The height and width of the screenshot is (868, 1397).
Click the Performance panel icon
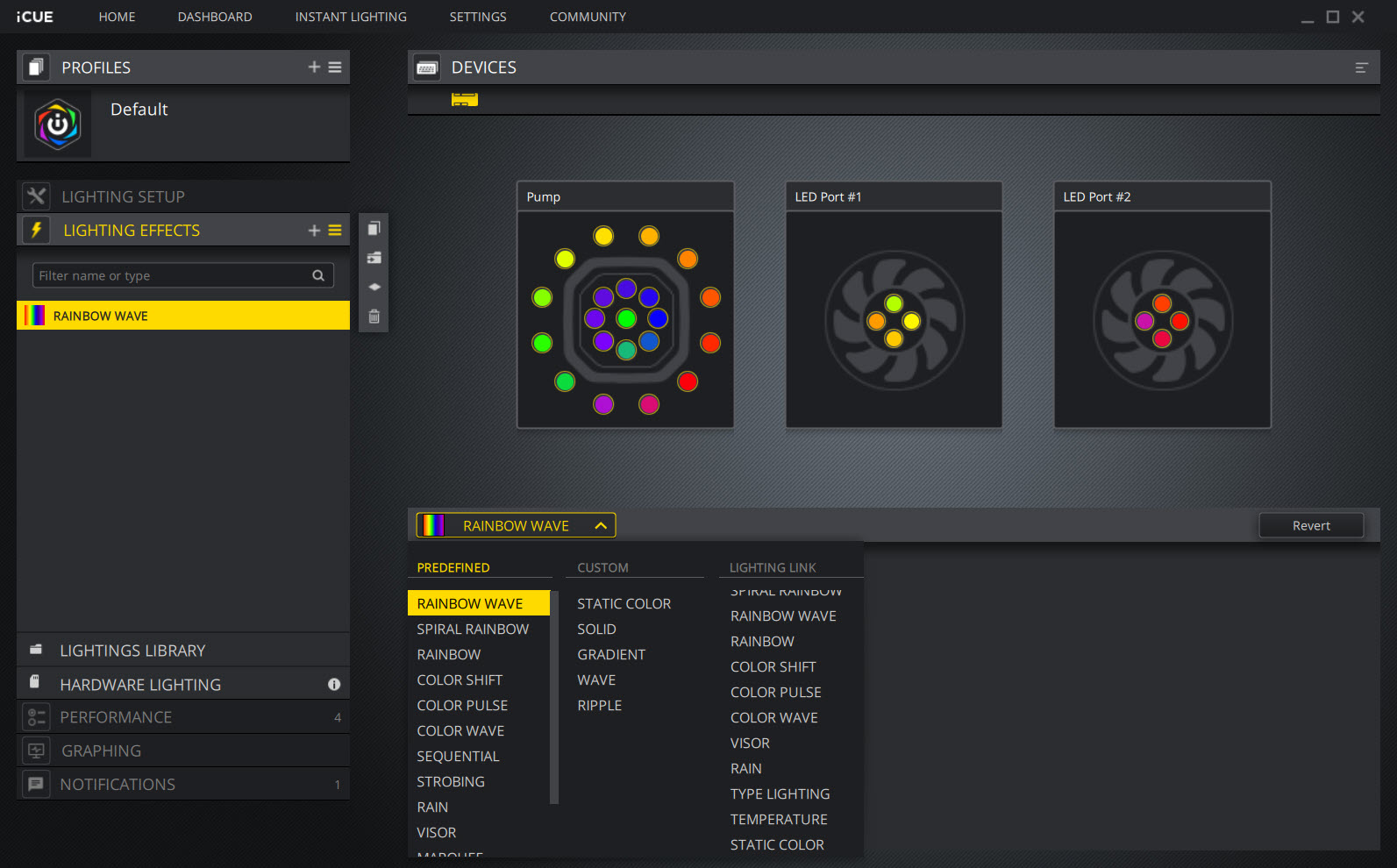pos(36,717)
